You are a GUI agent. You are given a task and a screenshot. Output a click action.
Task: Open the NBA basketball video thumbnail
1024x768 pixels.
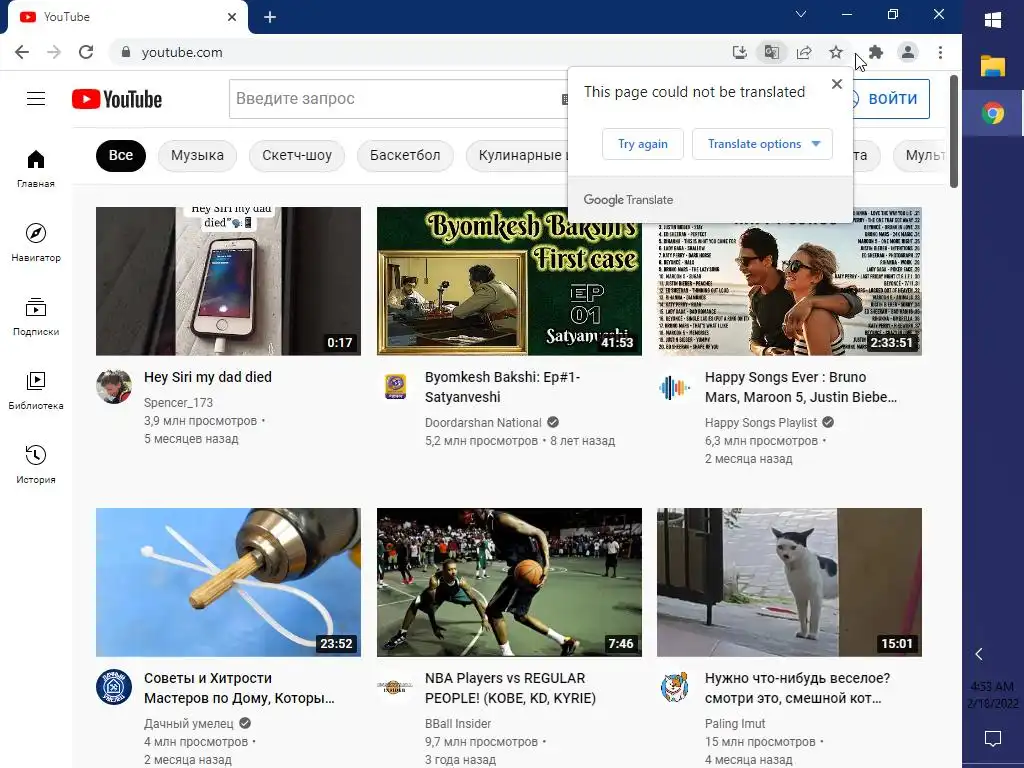(509, 583)
